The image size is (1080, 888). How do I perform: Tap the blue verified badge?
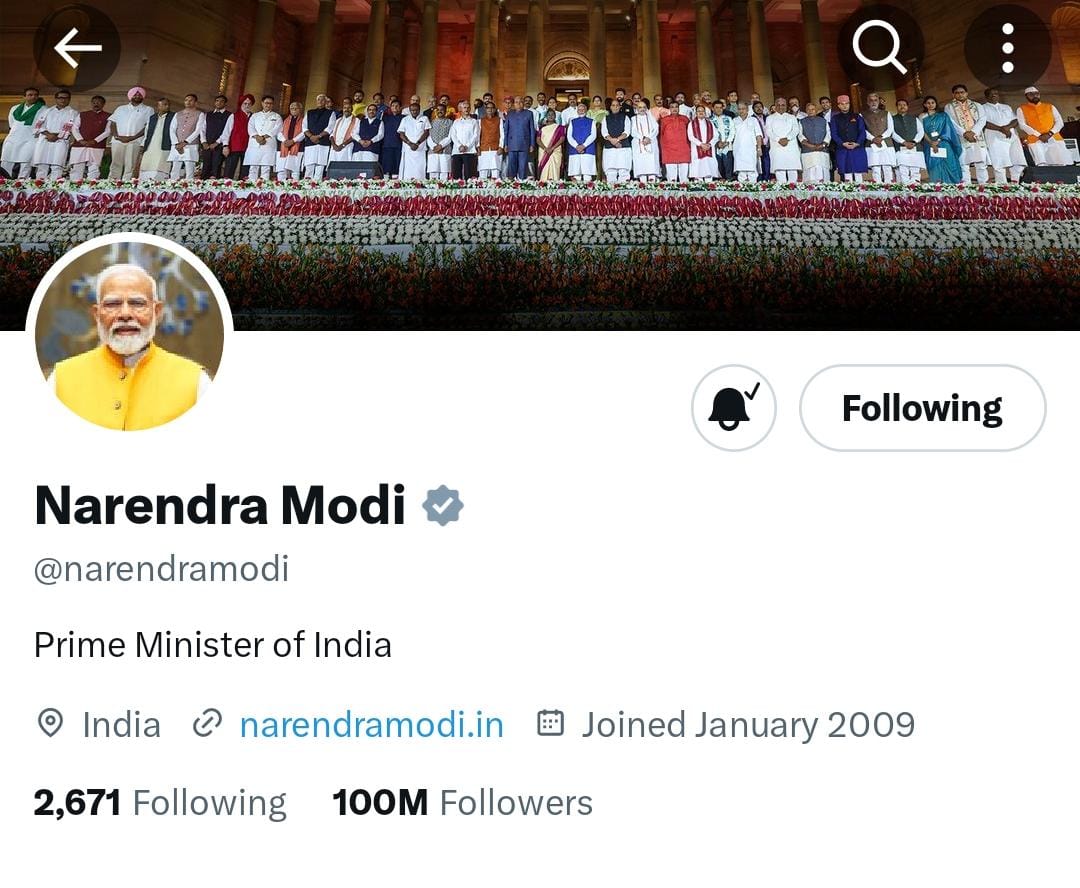pyautogui.click(x=443, y=506)
